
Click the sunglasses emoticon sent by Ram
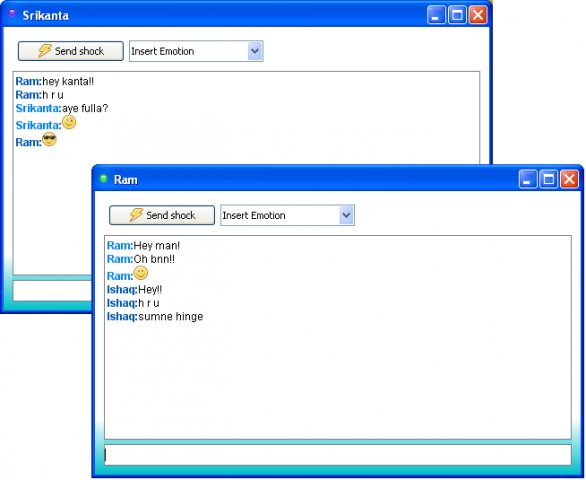pyautogui.click(x=49, y=139)
